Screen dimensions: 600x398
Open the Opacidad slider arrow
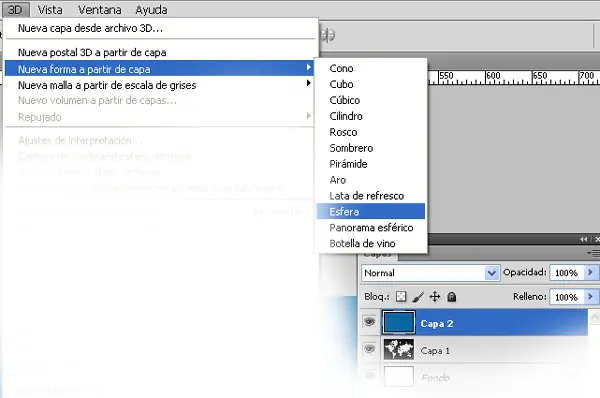pos(590,272)
